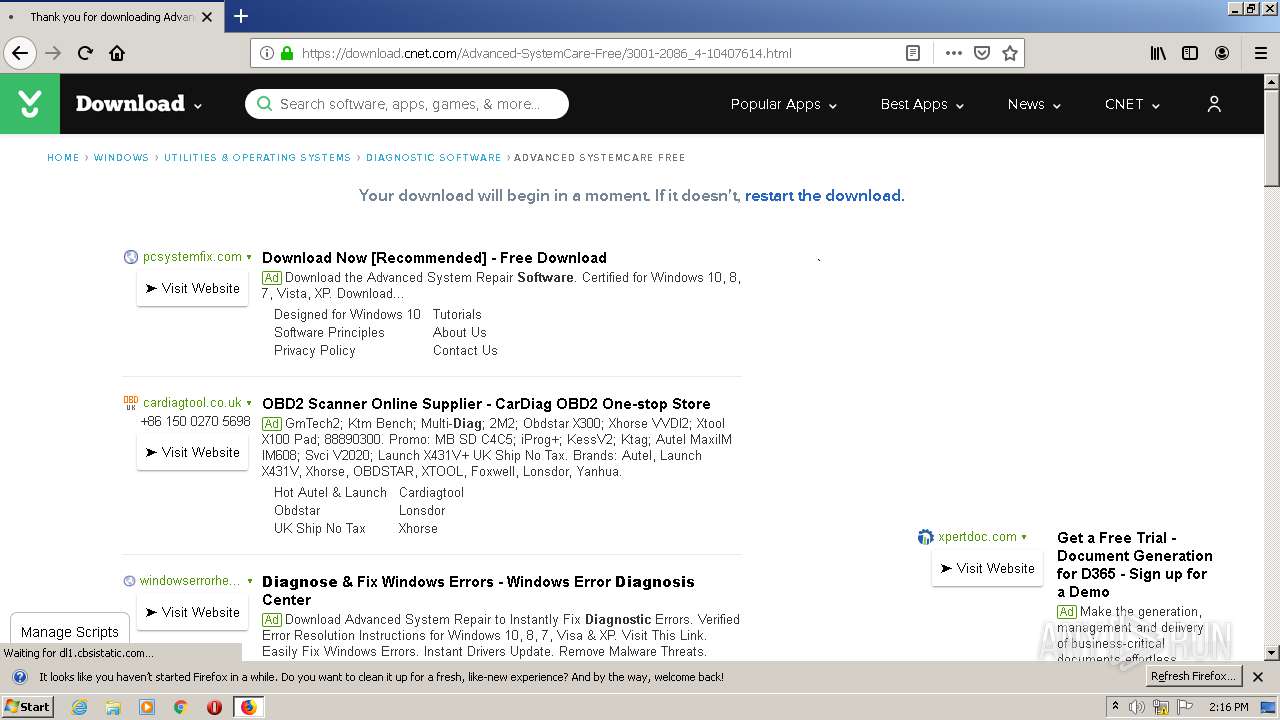Click the browser address bar URL
The width and height of the screenshot is (1280, 720).
click(x=546, y=53)
